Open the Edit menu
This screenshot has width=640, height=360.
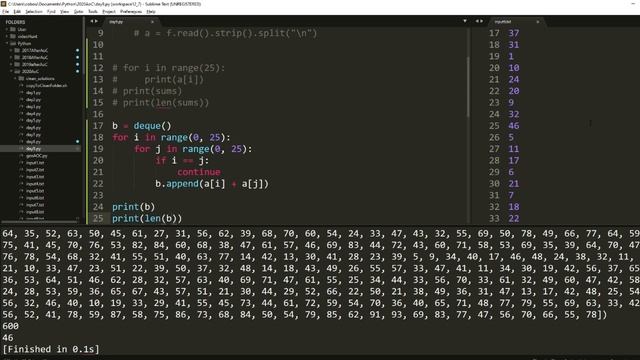[17, 11]
